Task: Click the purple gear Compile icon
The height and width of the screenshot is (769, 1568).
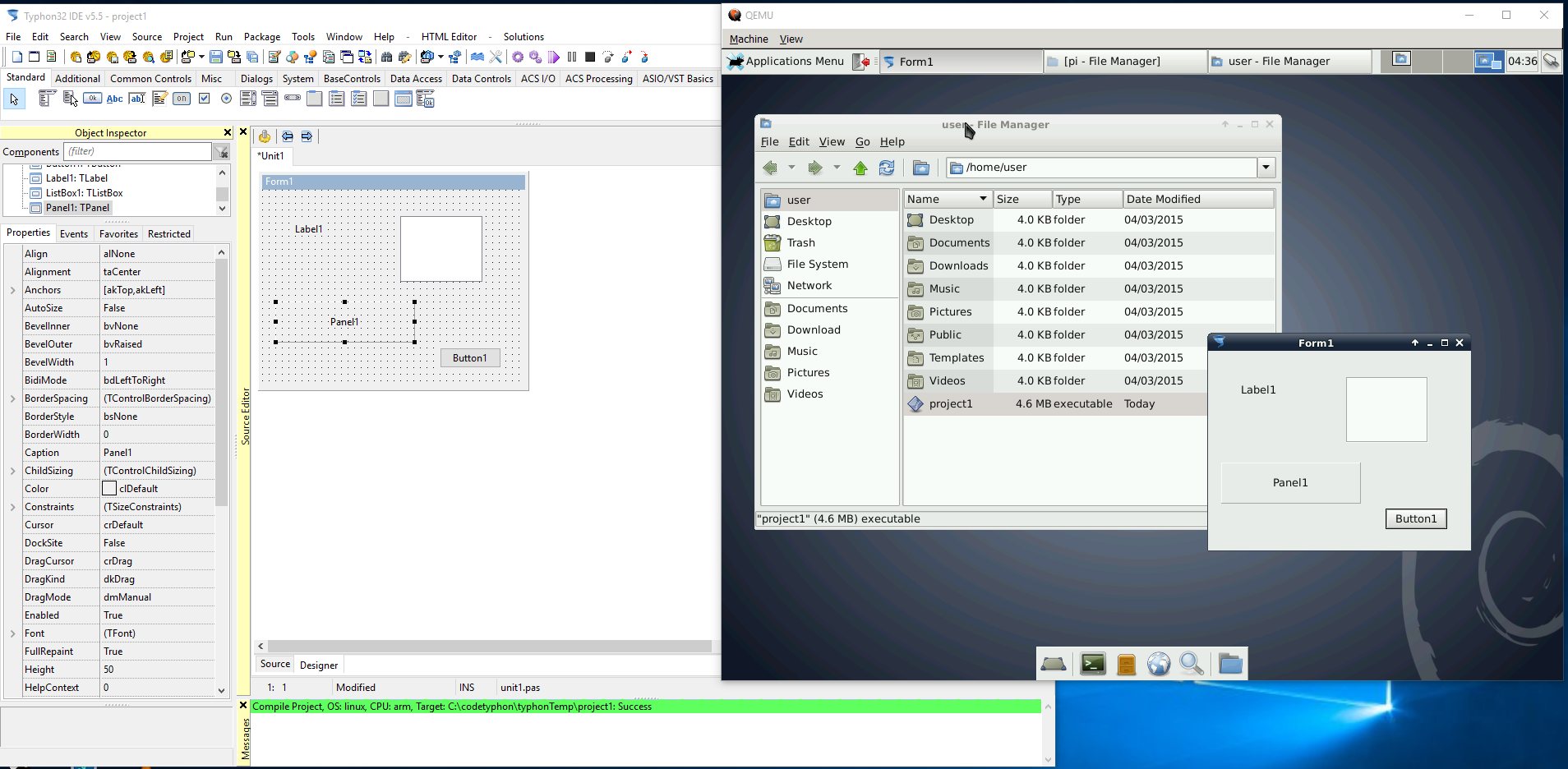Action: [517, 57]
